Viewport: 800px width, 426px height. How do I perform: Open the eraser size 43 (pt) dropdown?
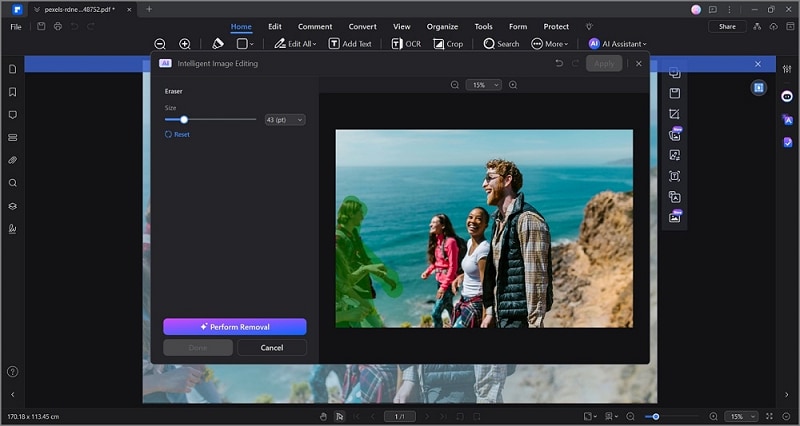point(285,120)
